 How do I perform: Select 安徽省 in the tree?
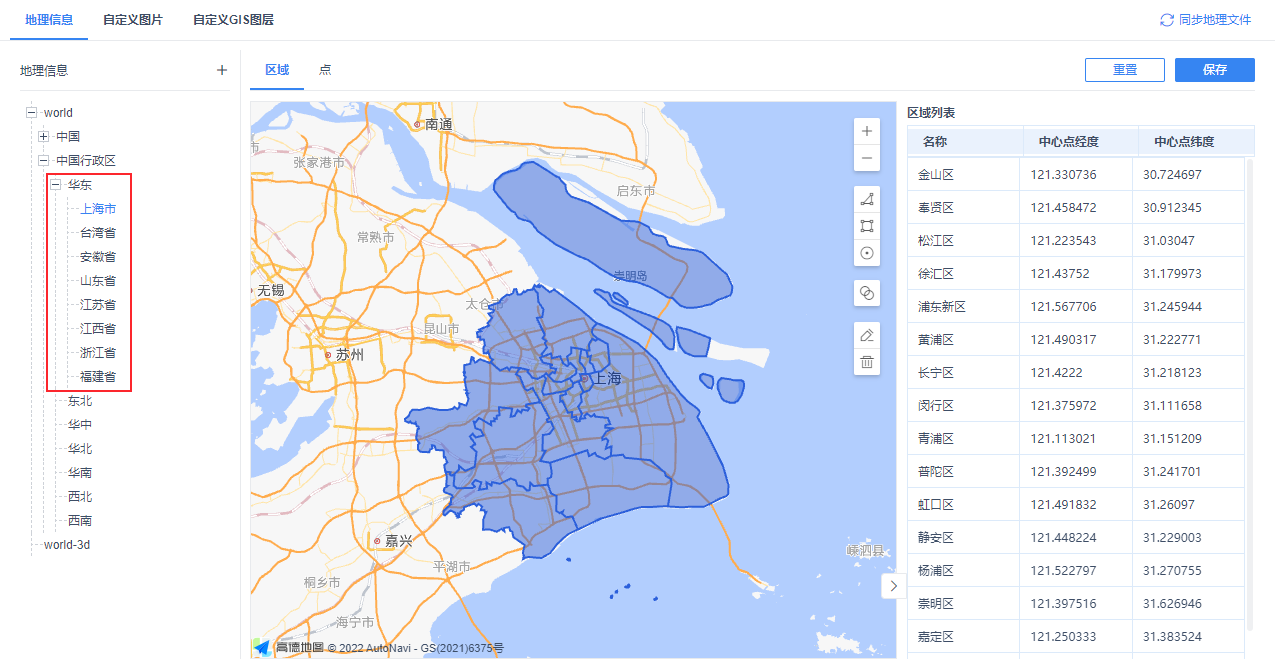pyautogui.click(x=98, y=257)
